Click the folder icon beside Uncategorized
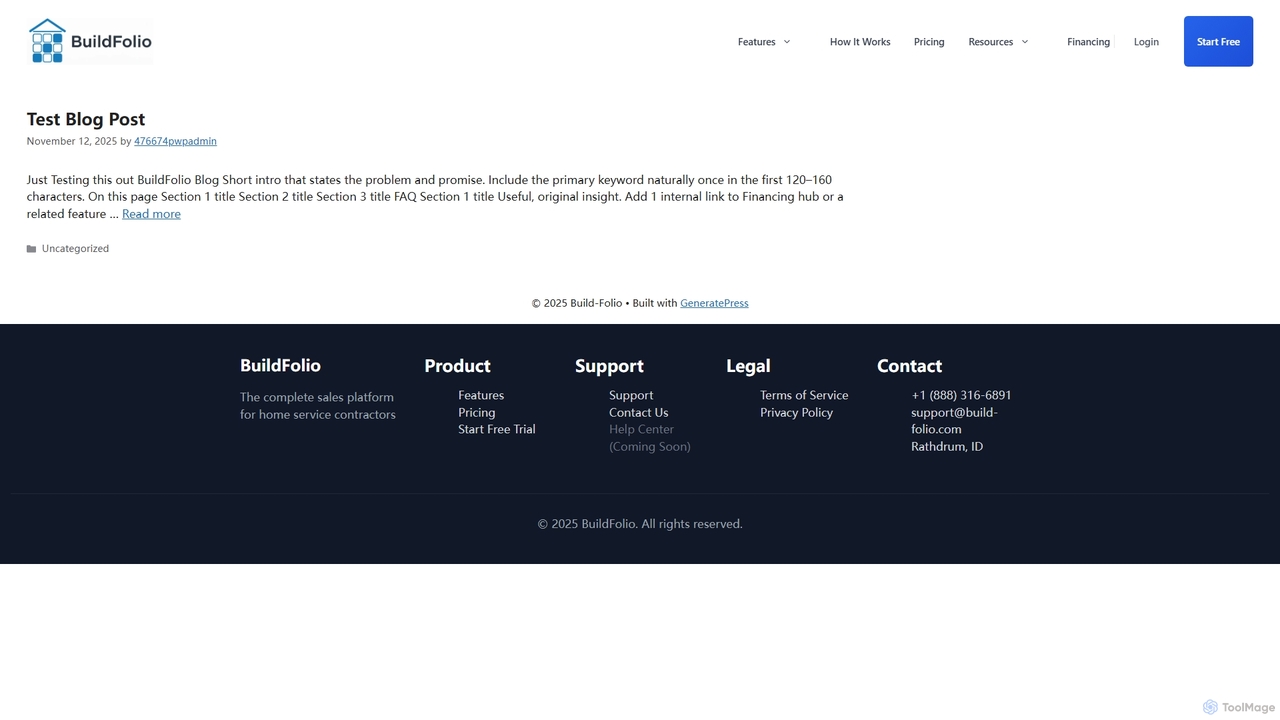The height and width of the screenshot is (720, 1280). tap(31, 249)
